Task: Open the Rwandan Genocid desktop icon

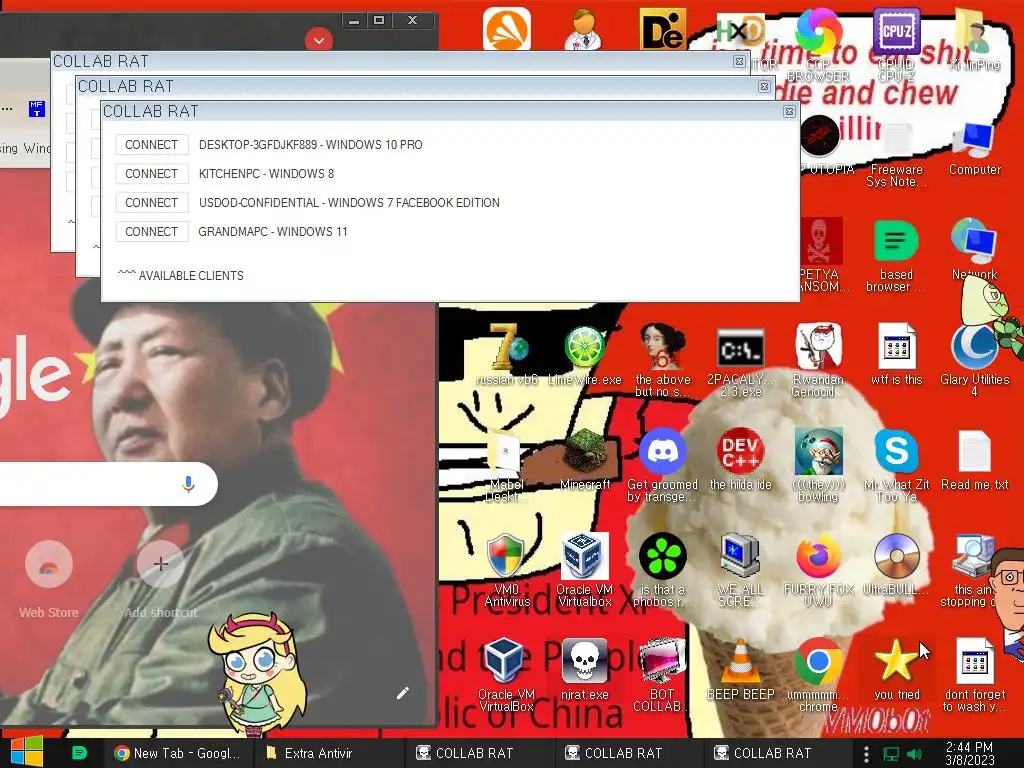Action: (818, 361)
